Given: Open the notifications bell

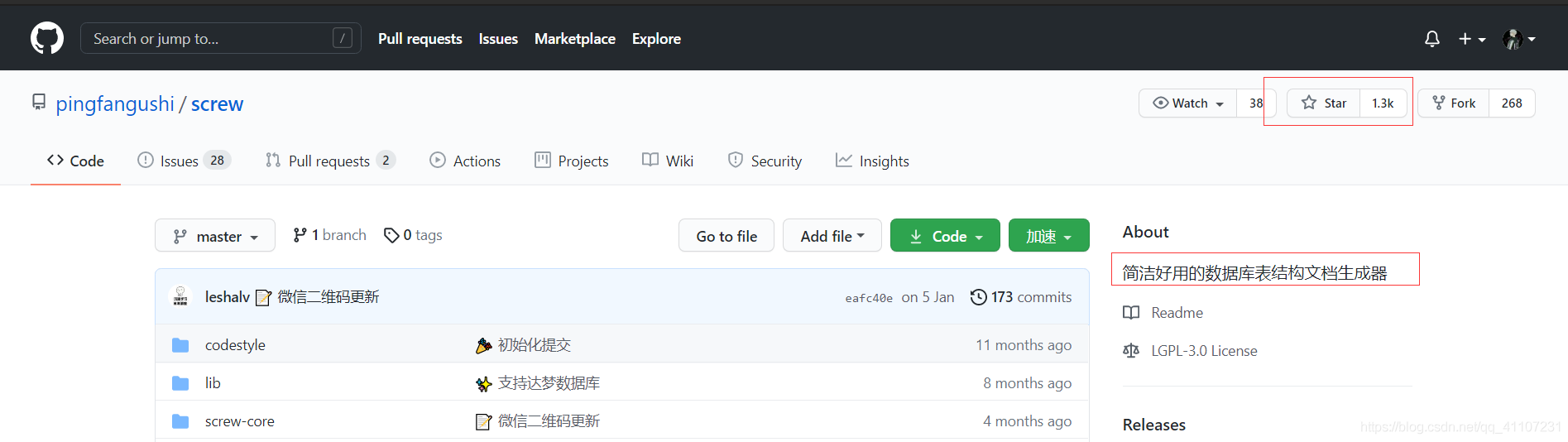Looking at the screenshot, I should pyautogui.click(x=1431, y=39).
